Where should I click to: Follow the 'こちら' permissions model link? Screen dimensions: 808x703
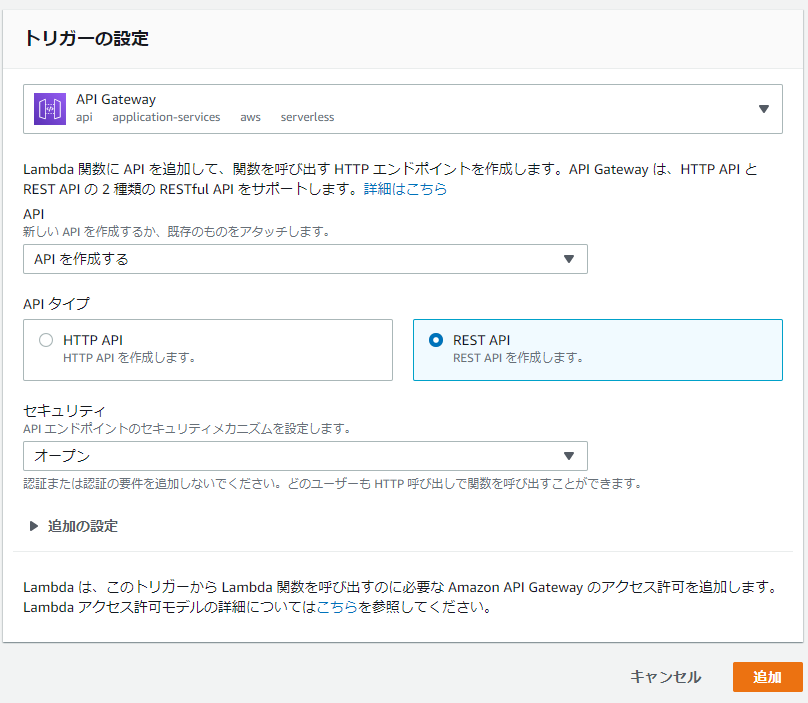click(337, 607)
